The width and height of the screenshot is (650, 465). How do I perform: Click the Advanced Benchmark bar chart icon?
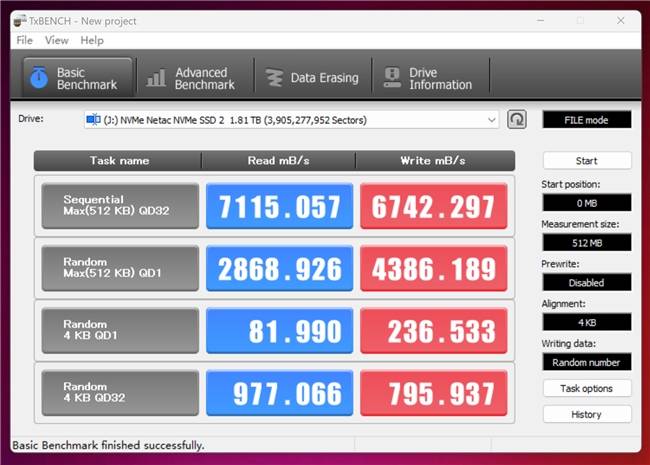tap(156, 78)
